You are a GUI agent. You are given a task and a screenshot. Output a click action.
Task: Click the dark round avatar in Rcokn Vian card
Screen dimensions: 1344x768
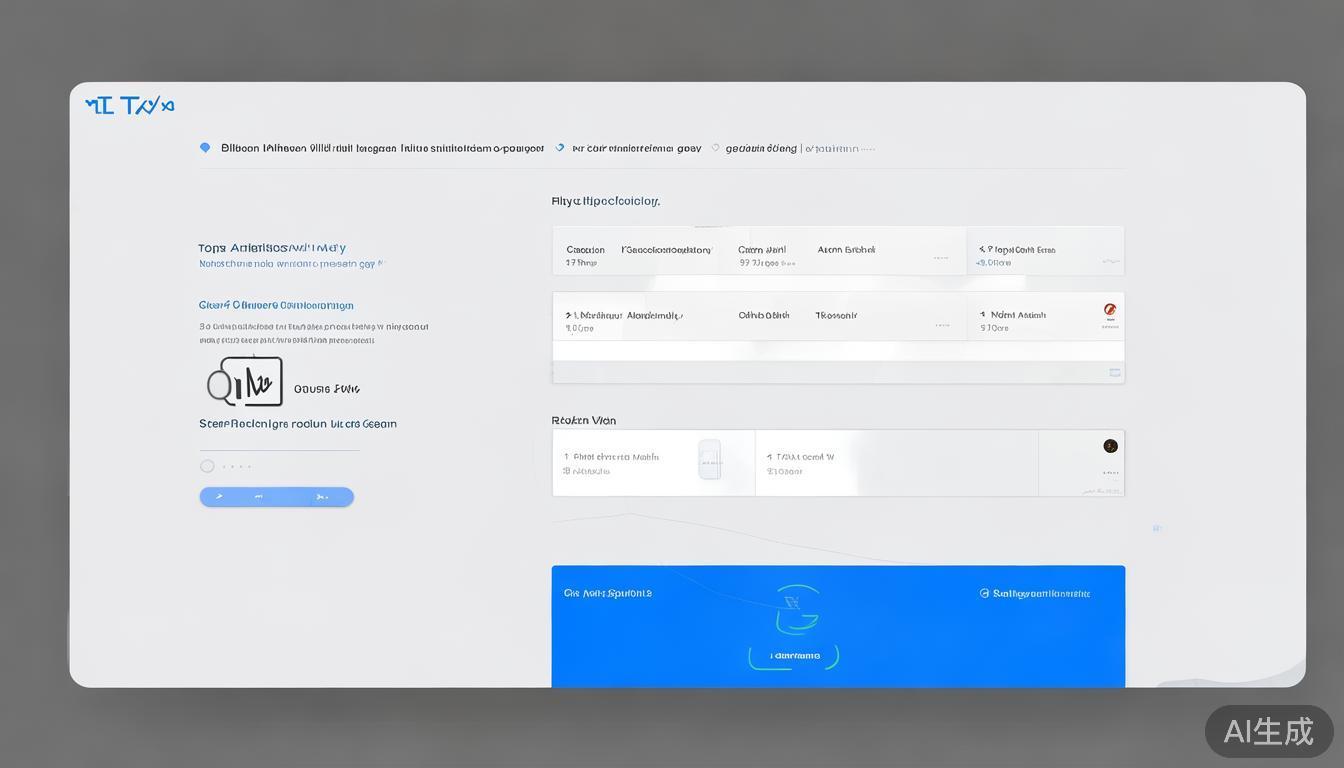coord(1110,446)
